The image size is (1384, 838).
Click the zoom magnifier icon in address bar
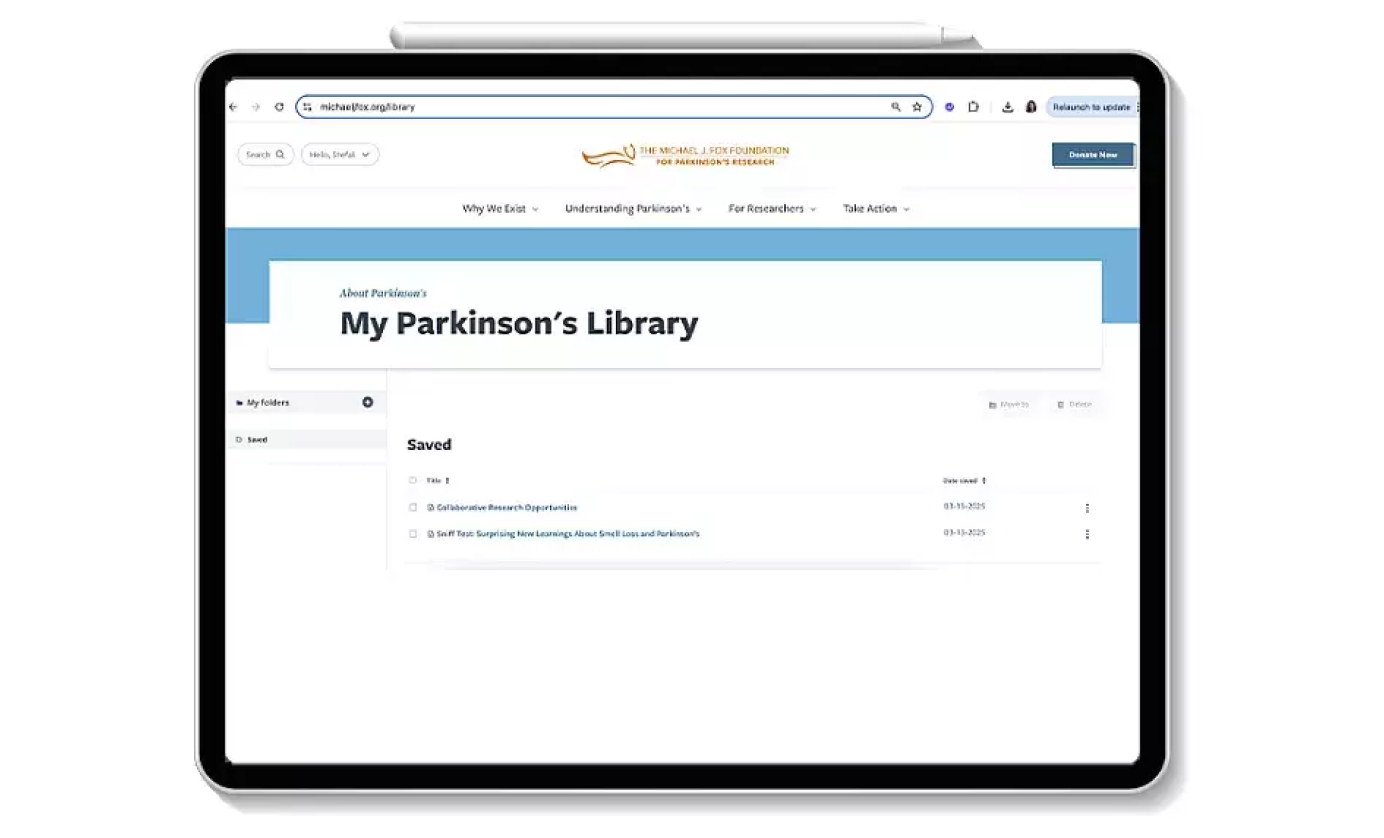[x=896, y=107]
